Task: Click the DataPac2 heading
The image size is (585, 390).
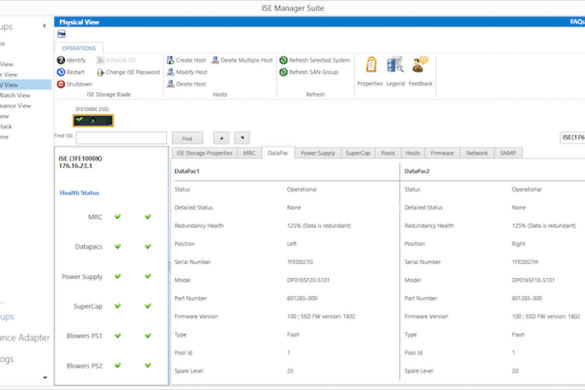Action: pyautogui.click(x=417, y=171)
